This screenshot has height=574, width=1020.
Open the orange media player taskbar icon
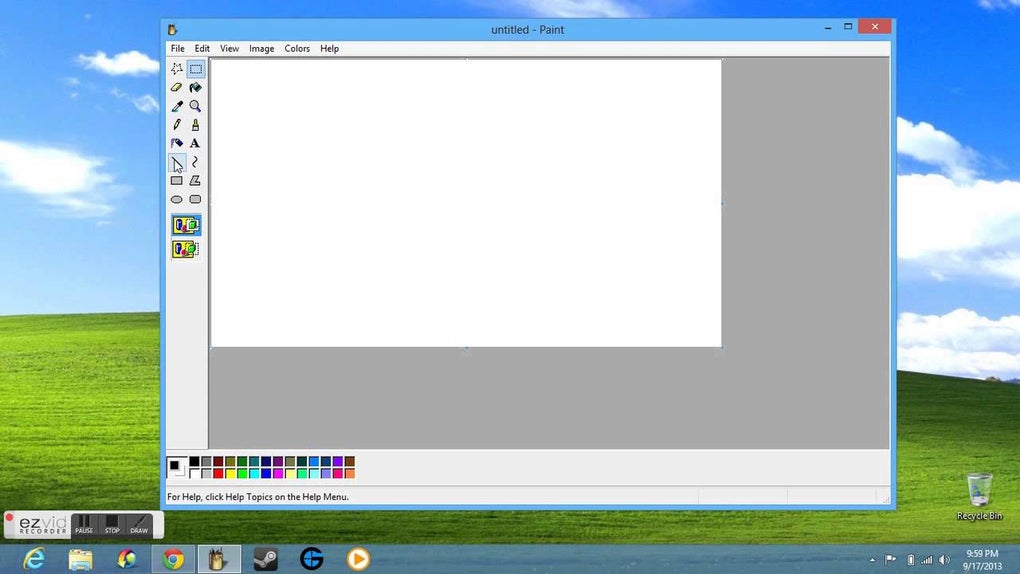pos(358,559)
